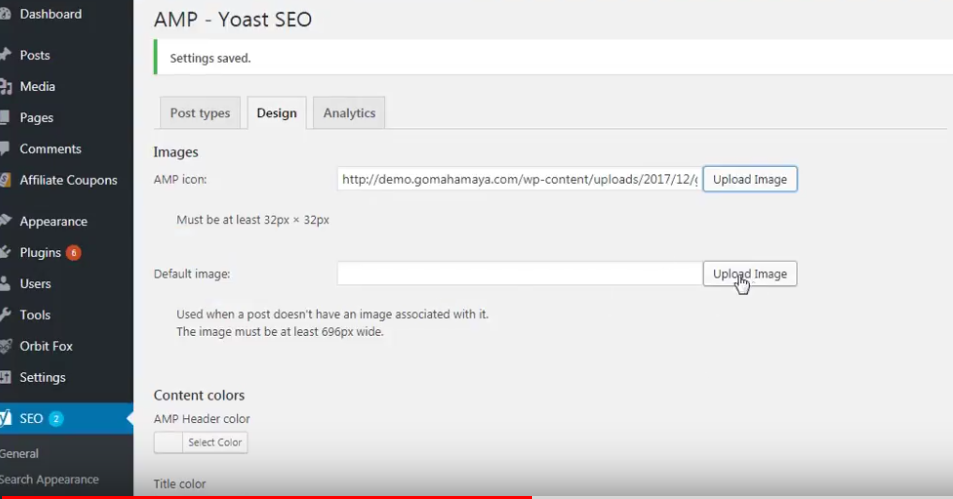
Task: Select the SEO menu item
Action: 66,418
